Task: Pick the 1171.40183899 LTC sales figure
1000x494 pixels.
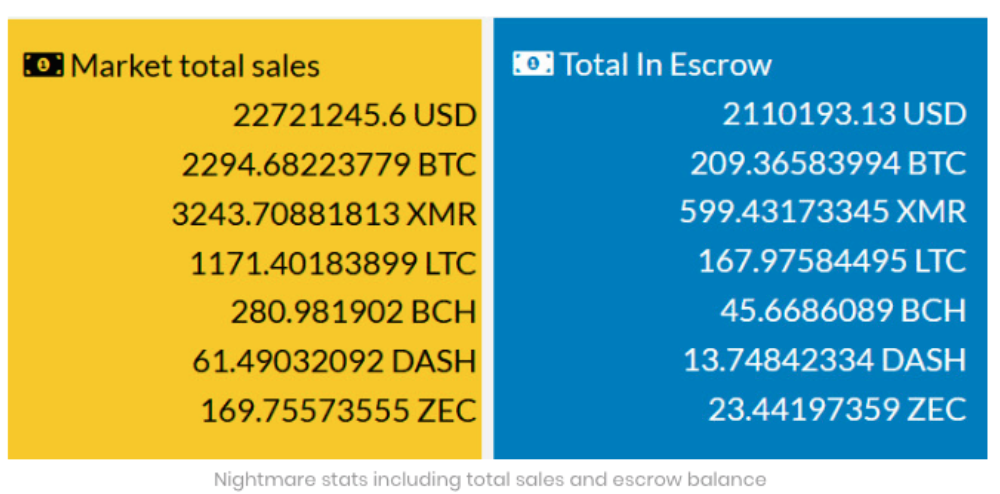Action: tap(333, 263)
